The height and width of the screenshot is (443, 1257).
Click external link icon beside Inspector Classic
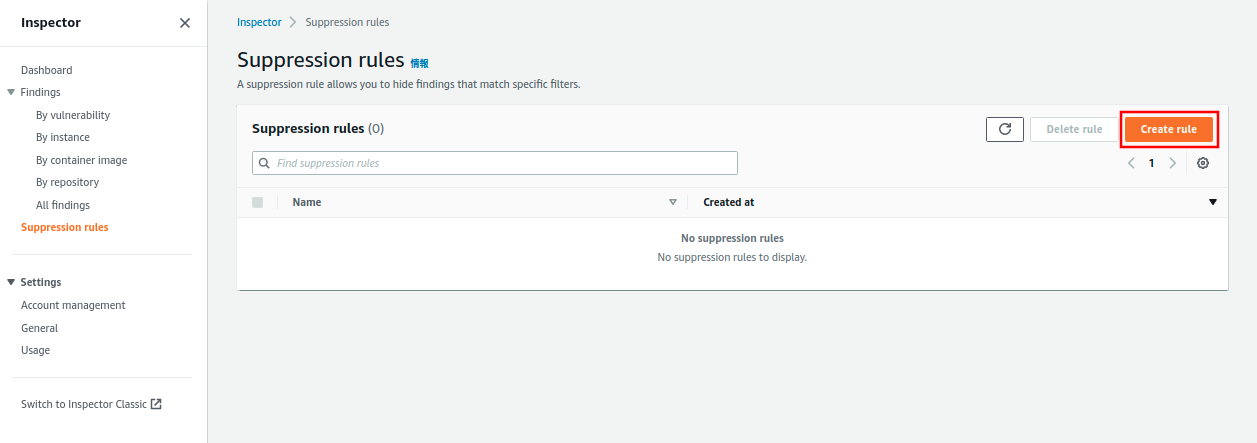[x=156, y=404]
